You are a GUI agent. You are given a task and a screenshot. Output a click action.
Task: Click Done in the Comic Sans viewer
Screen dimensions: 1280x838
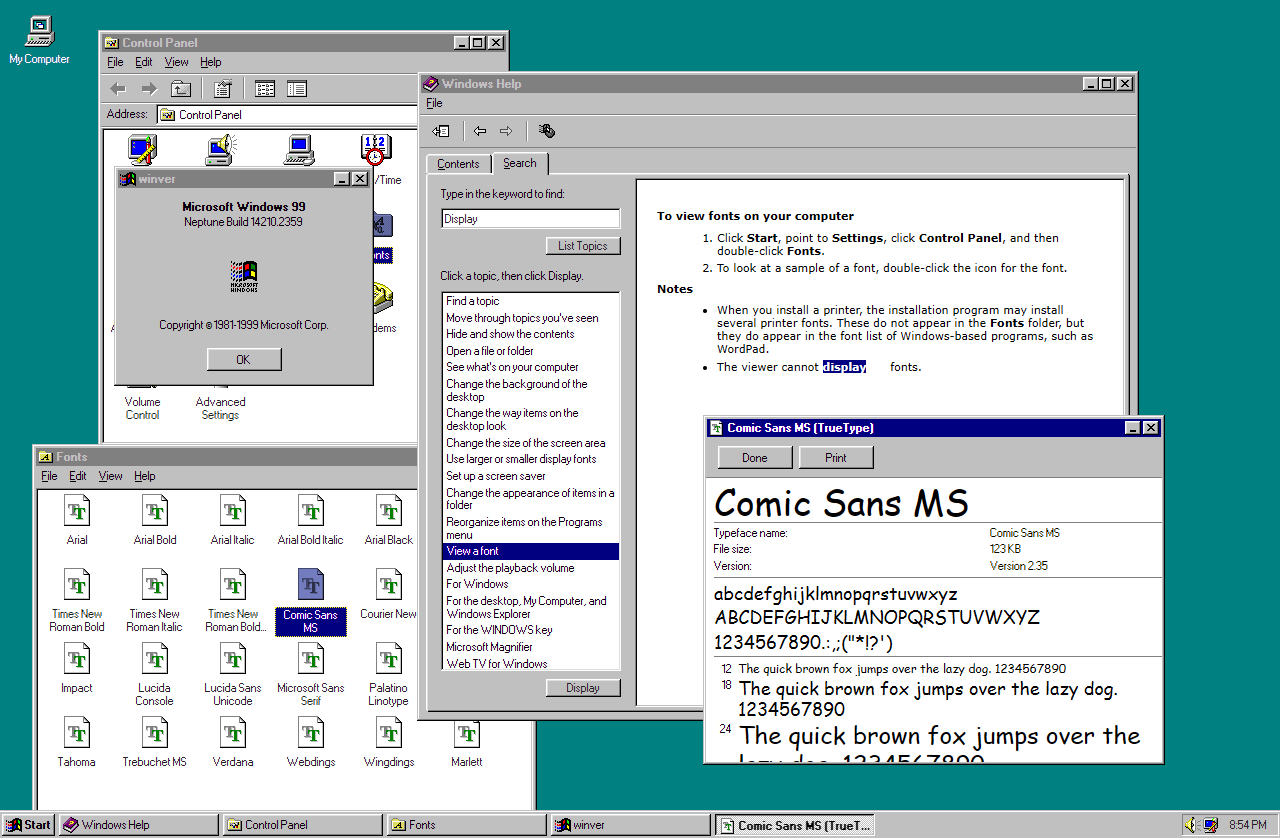pyautogui.click(x=755, y=458)
